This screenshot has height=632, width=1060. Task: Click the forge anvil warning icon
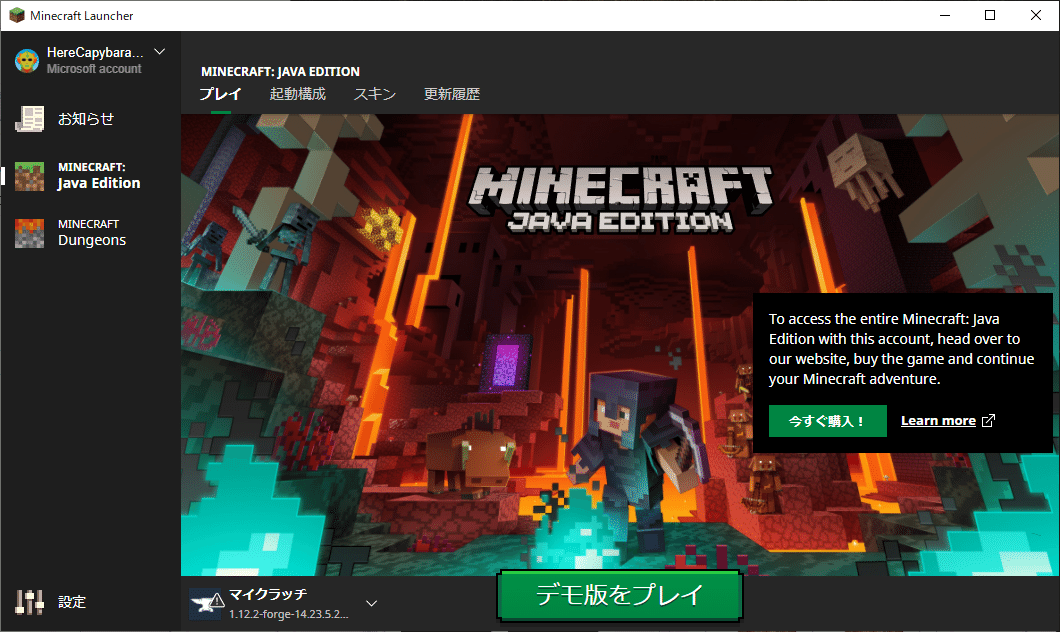[207, 603]
